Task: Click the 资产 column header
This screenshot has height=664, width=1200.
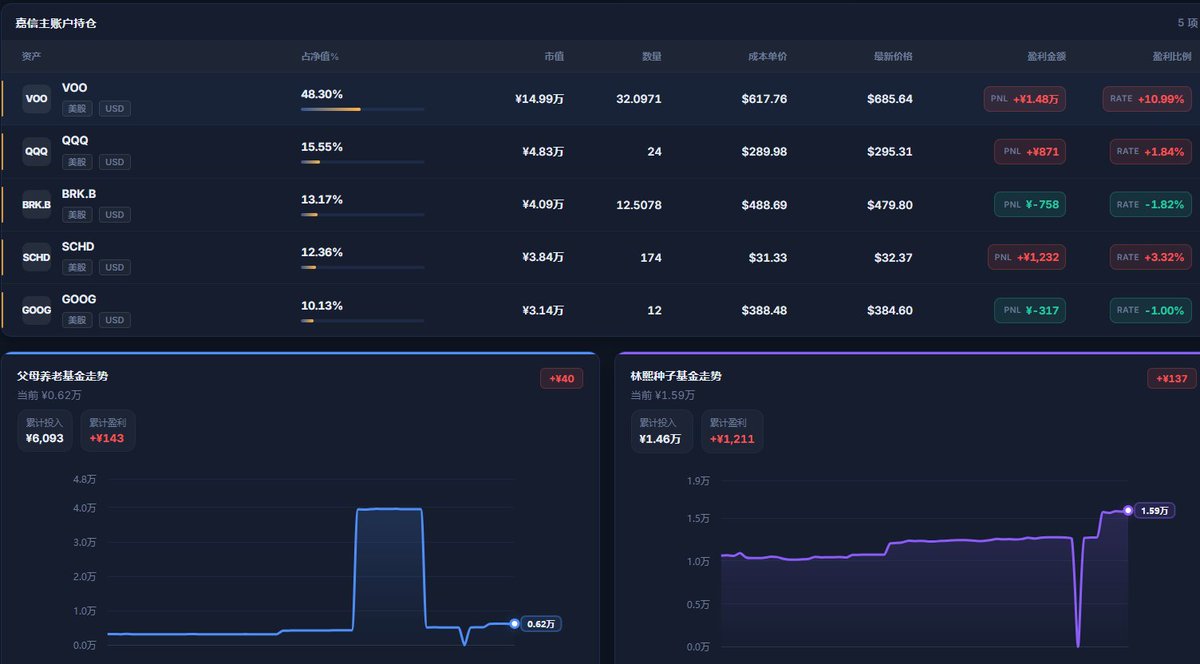Action: tap(31, 57)
